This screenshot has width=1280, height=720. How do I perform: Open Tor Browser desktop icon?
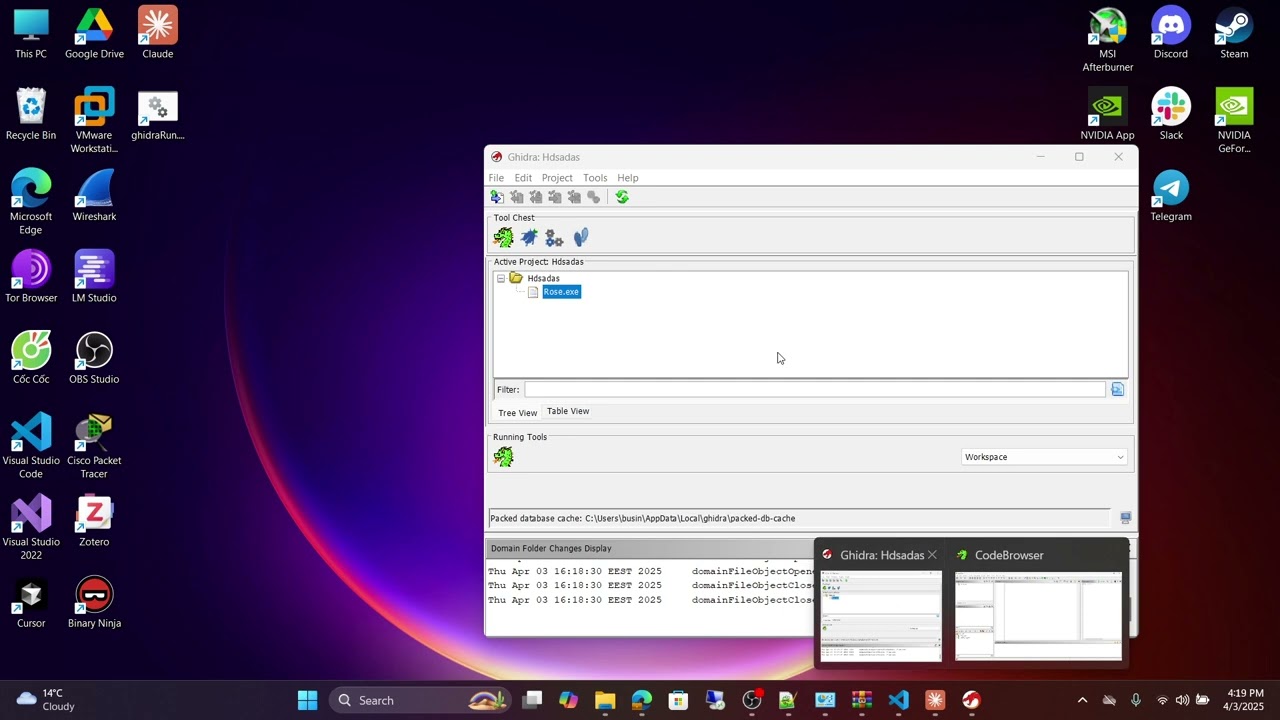tap(31, 278)
